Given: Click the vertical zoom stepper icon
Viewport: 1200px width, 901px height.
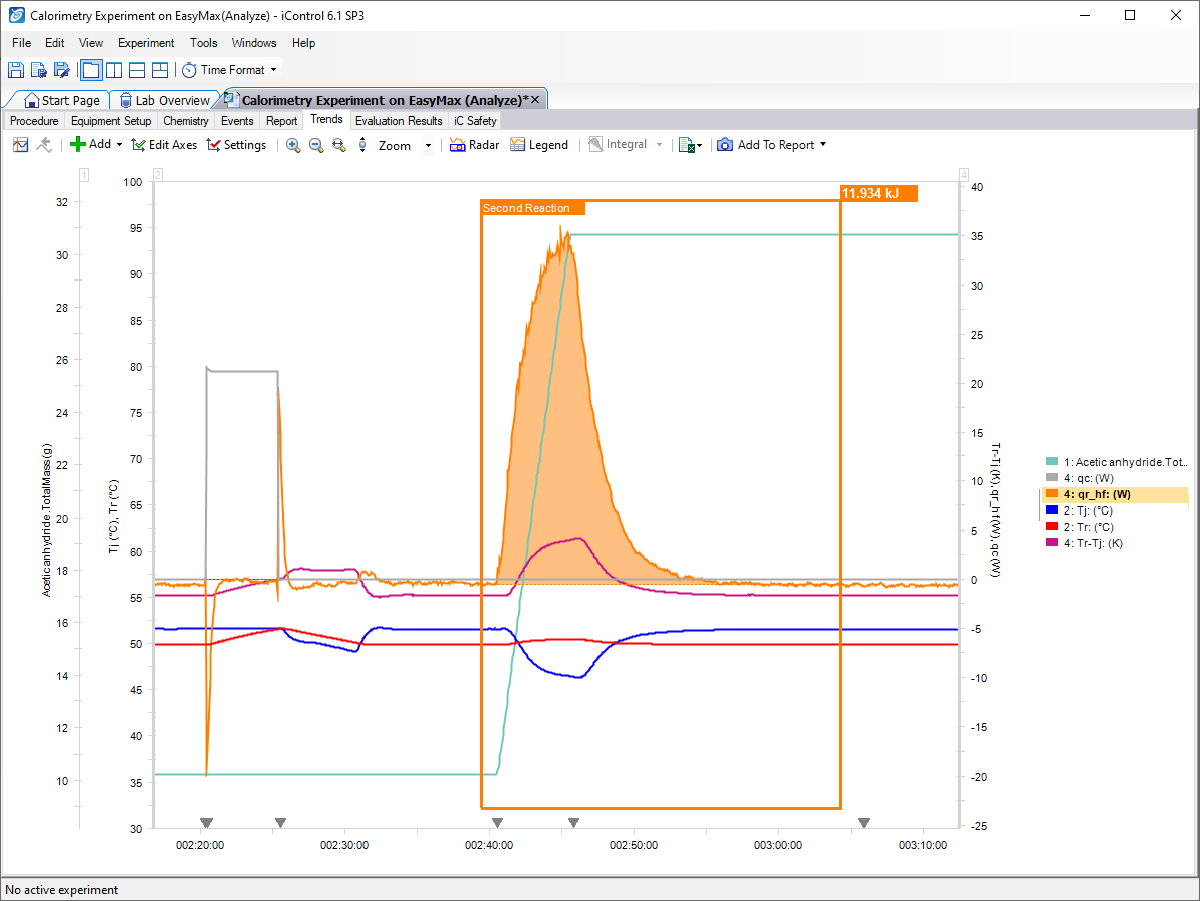Looking at the screenshot, I should point(362,145).
